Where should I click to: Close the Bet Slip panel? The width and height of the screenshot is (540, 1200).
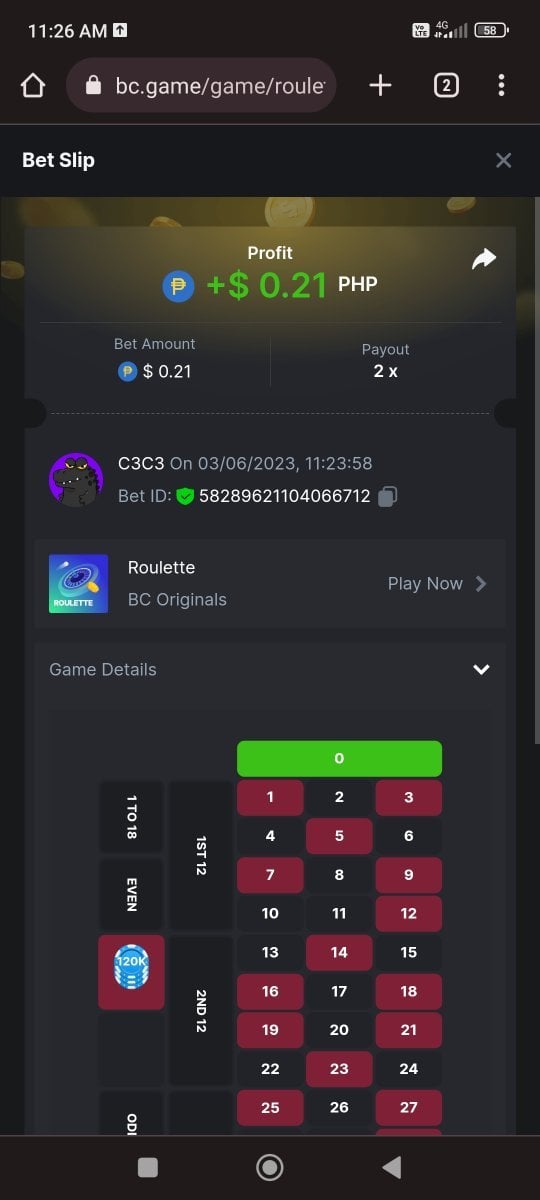pos(503,160)
